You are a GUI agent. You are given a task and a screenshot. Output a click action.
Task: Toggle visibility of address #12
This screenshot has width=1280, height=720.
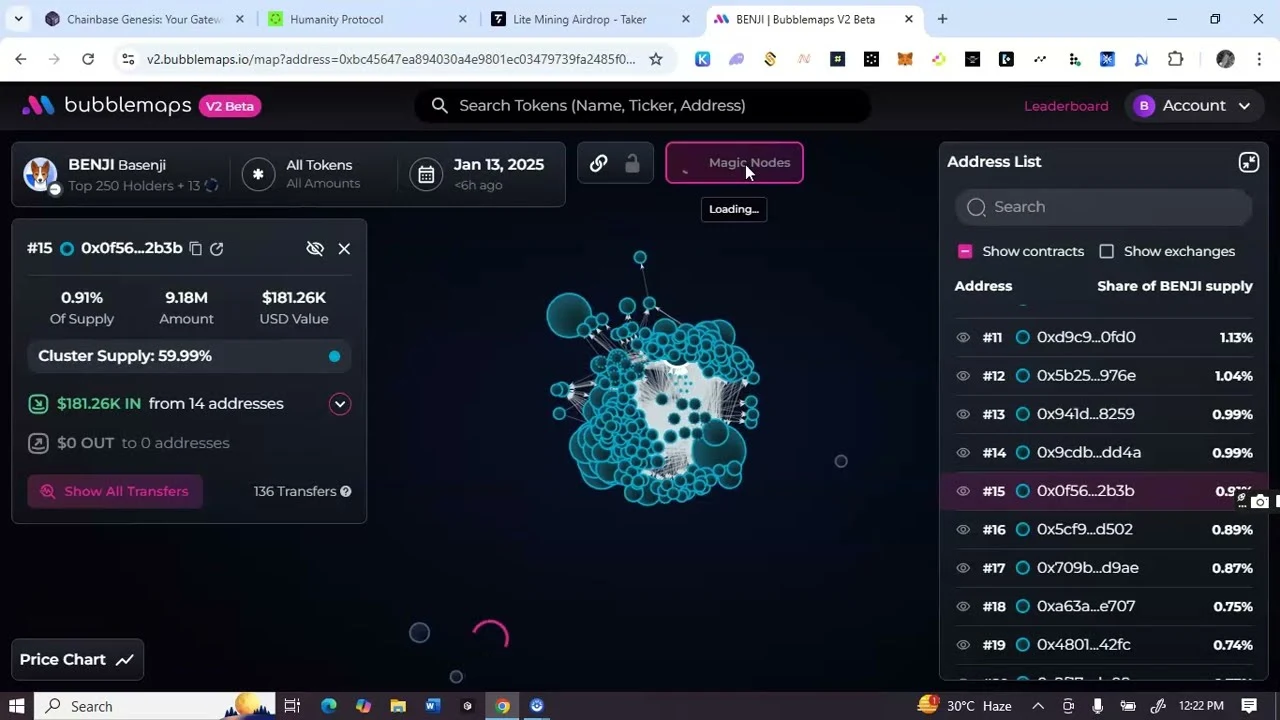(x=963, y=376)
